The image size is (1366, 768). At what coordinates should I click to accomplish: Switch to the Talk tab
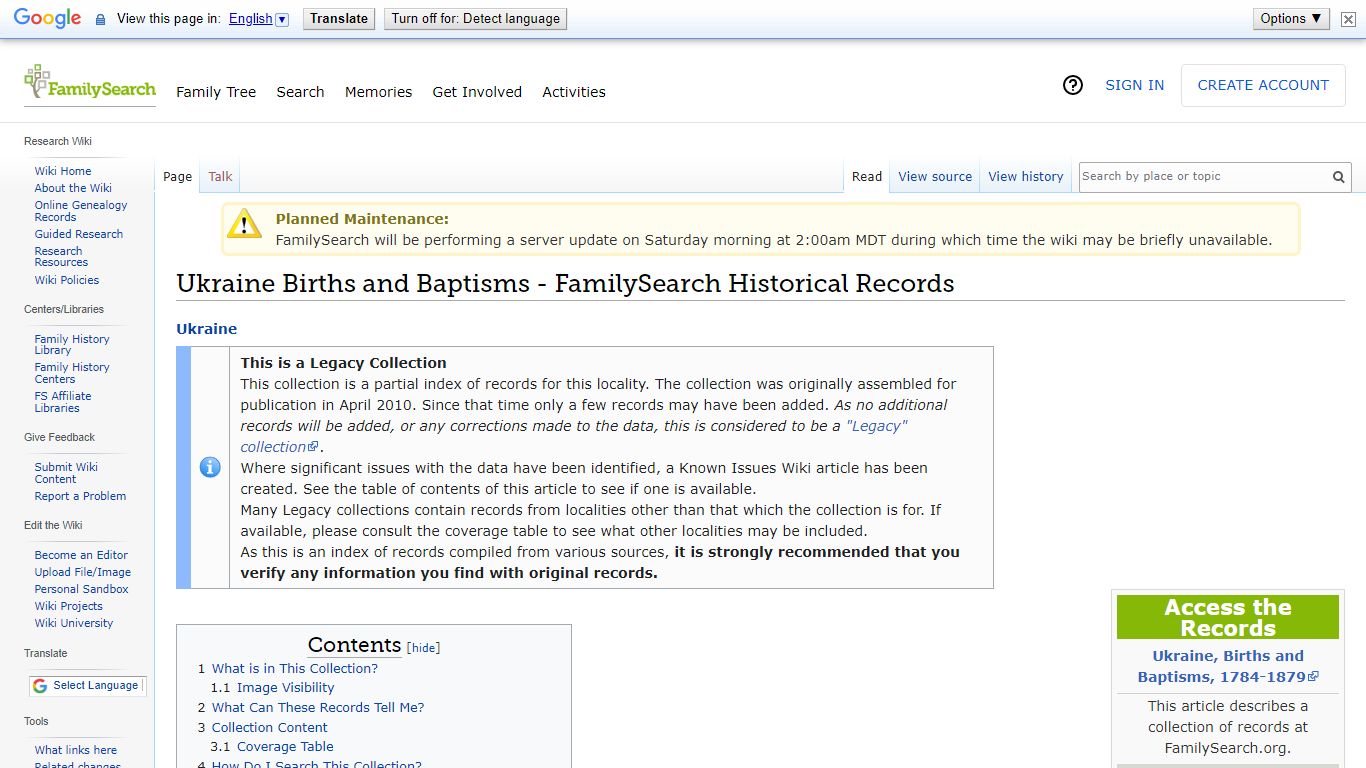coord(220,177)
